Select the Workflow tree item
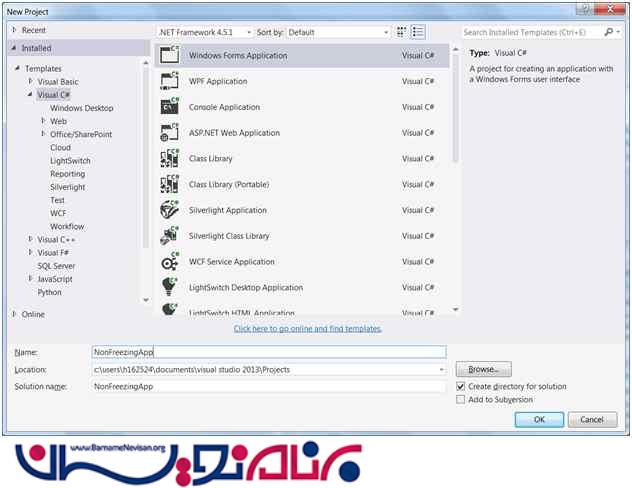This screenshot has height=488, width=632. (x=67, y=226)
